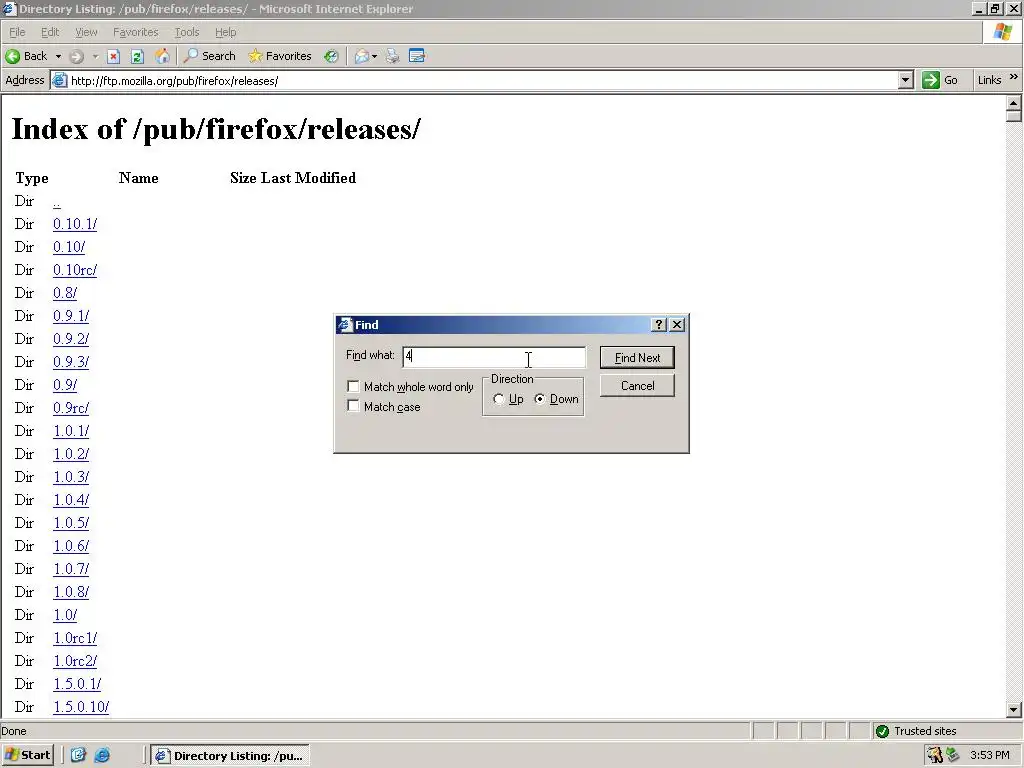The height and width of the screenshot is (768, 1024).
Task: Expand the Address bar dropdown arrow
Action: (905, 80)
